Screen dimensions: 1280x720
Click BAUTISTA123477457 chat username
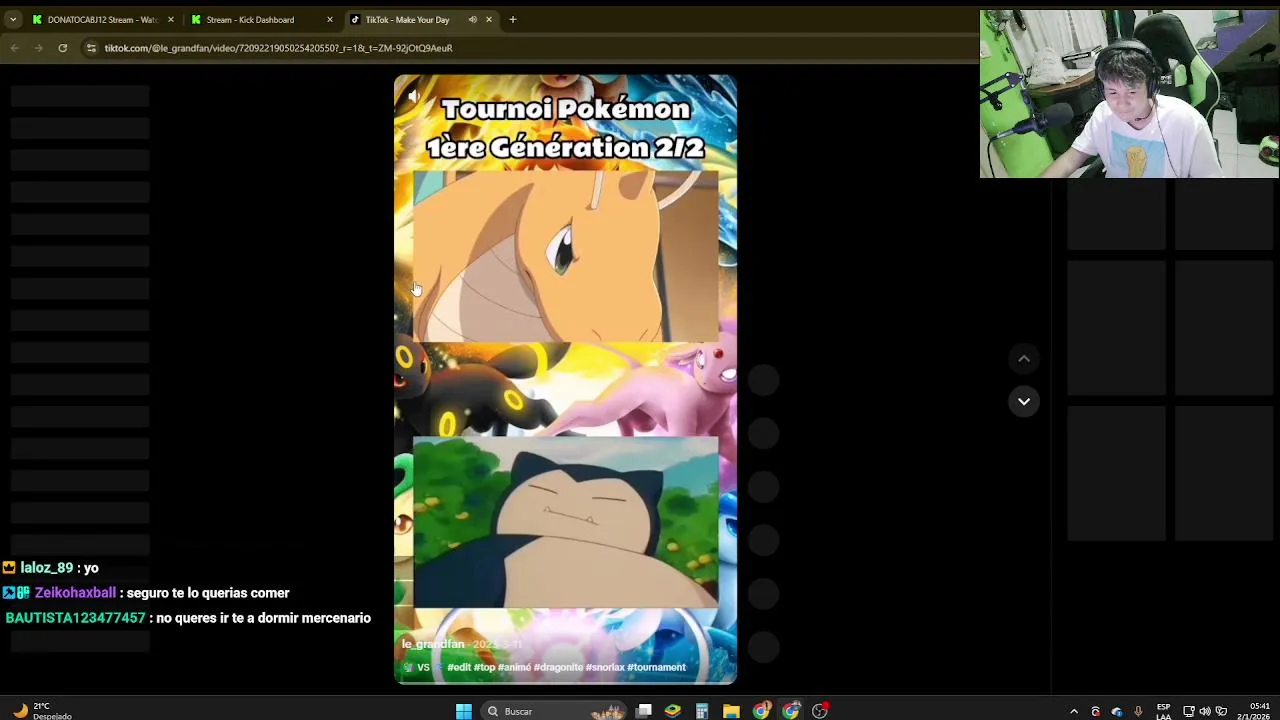pos(75,618)
